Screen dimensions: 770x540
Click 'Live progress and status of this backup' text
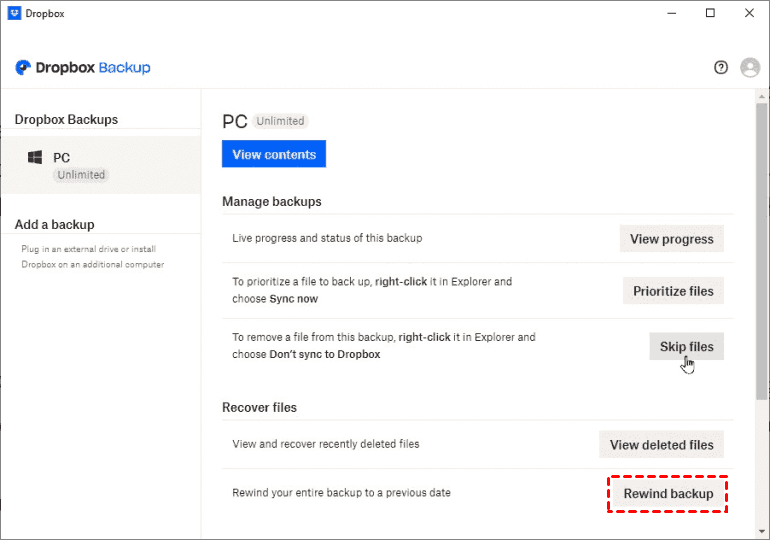[x=327, y=238]
